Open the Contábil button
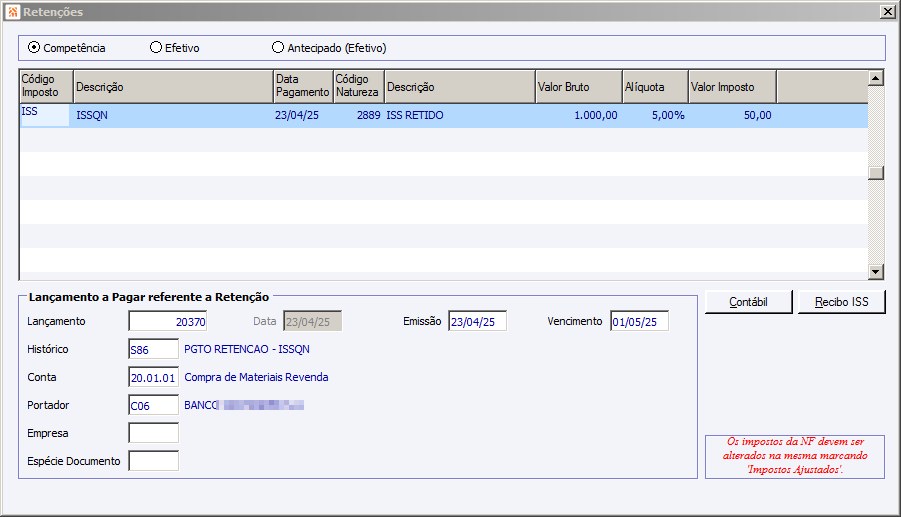This screenshot has height=517, width=901. (748, 302)
